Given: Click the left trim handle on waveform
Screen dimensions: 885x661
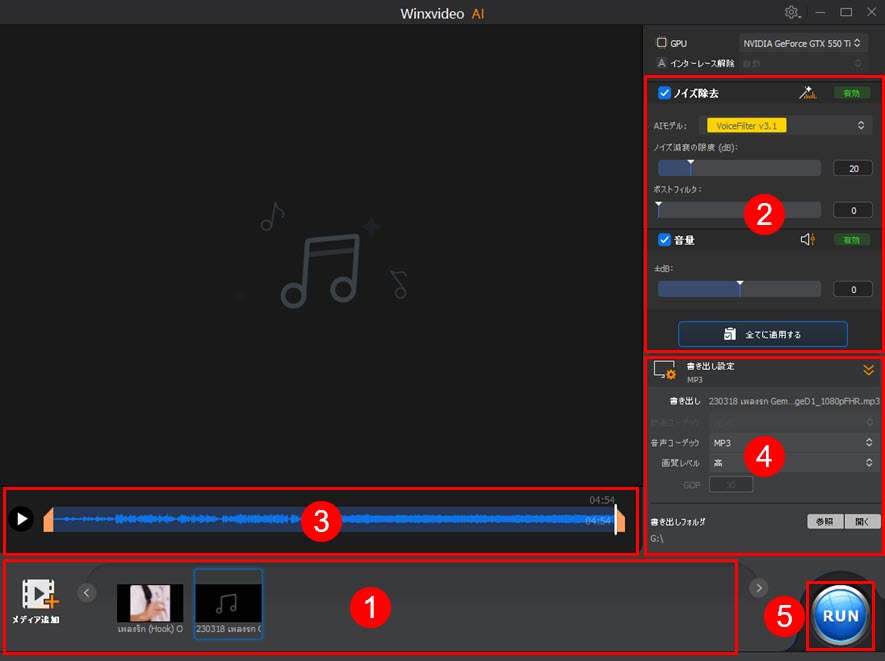Looking at the screenshot, I should [49, 519].
